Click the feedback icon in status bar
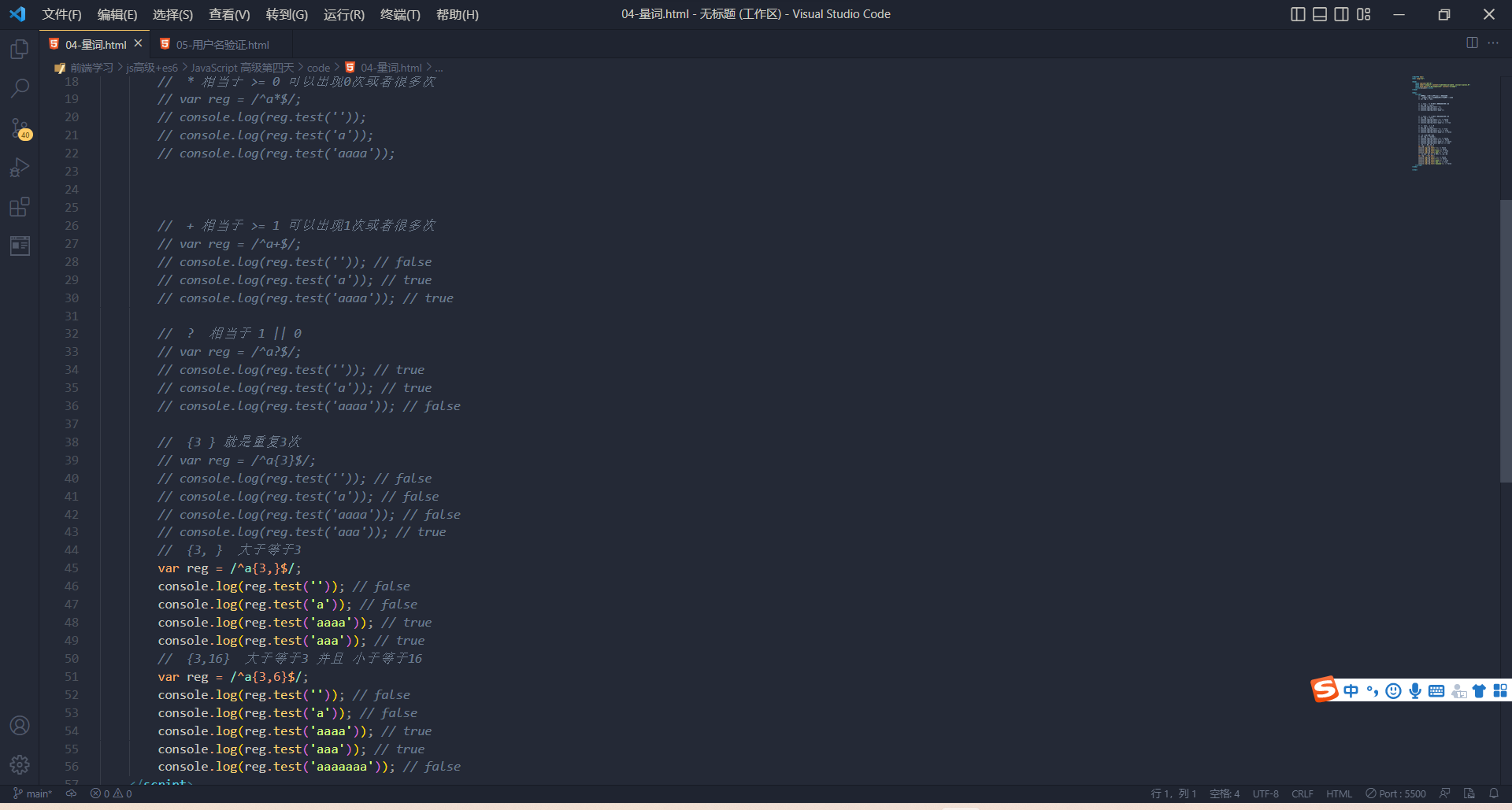Screen dimensions: 1512x810 (x=1444, y=793)
